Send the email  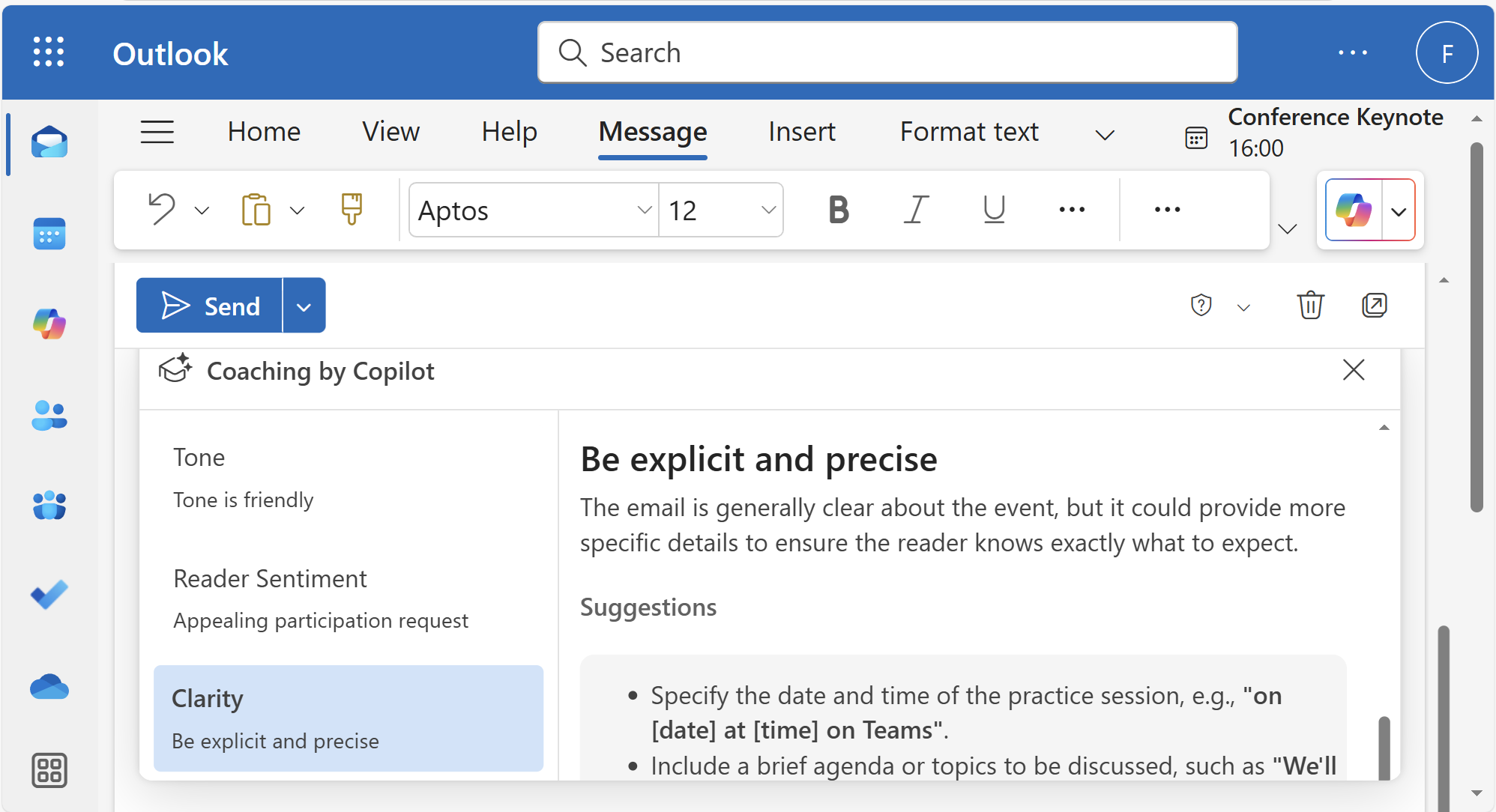coord(209,306)
